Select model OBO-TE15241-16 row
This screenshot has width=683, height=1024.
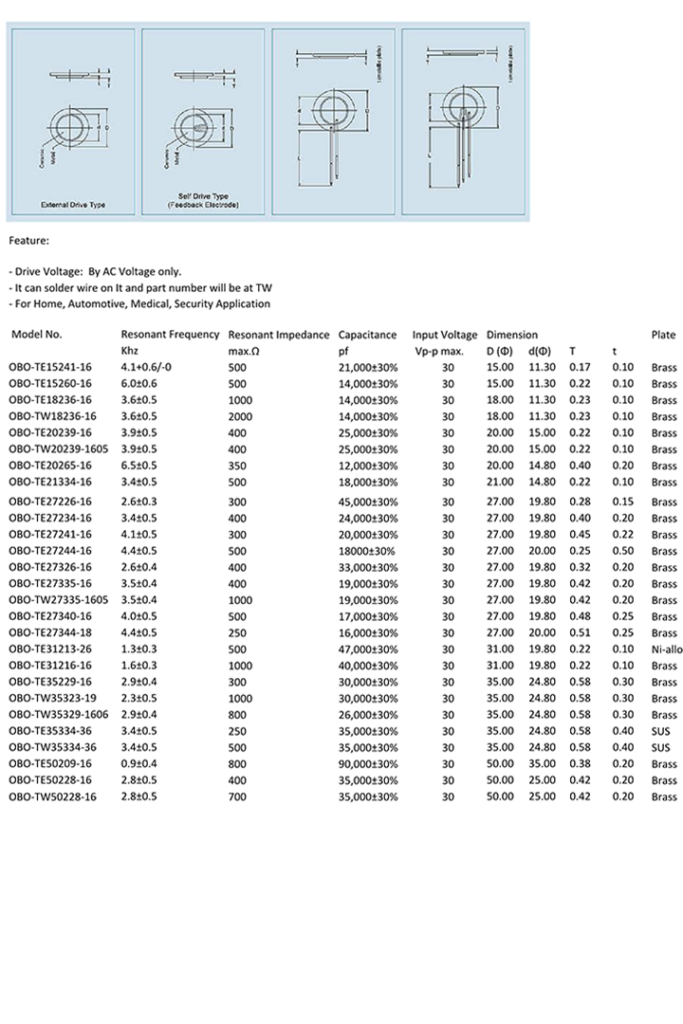pyautogui.click(x=345, y=367)
